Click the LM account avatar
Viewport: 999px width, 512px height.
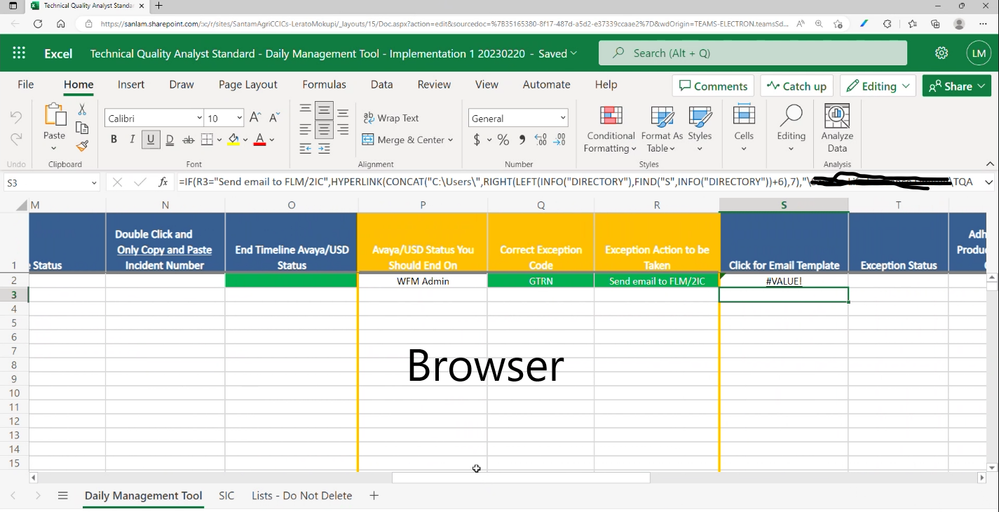978,53
